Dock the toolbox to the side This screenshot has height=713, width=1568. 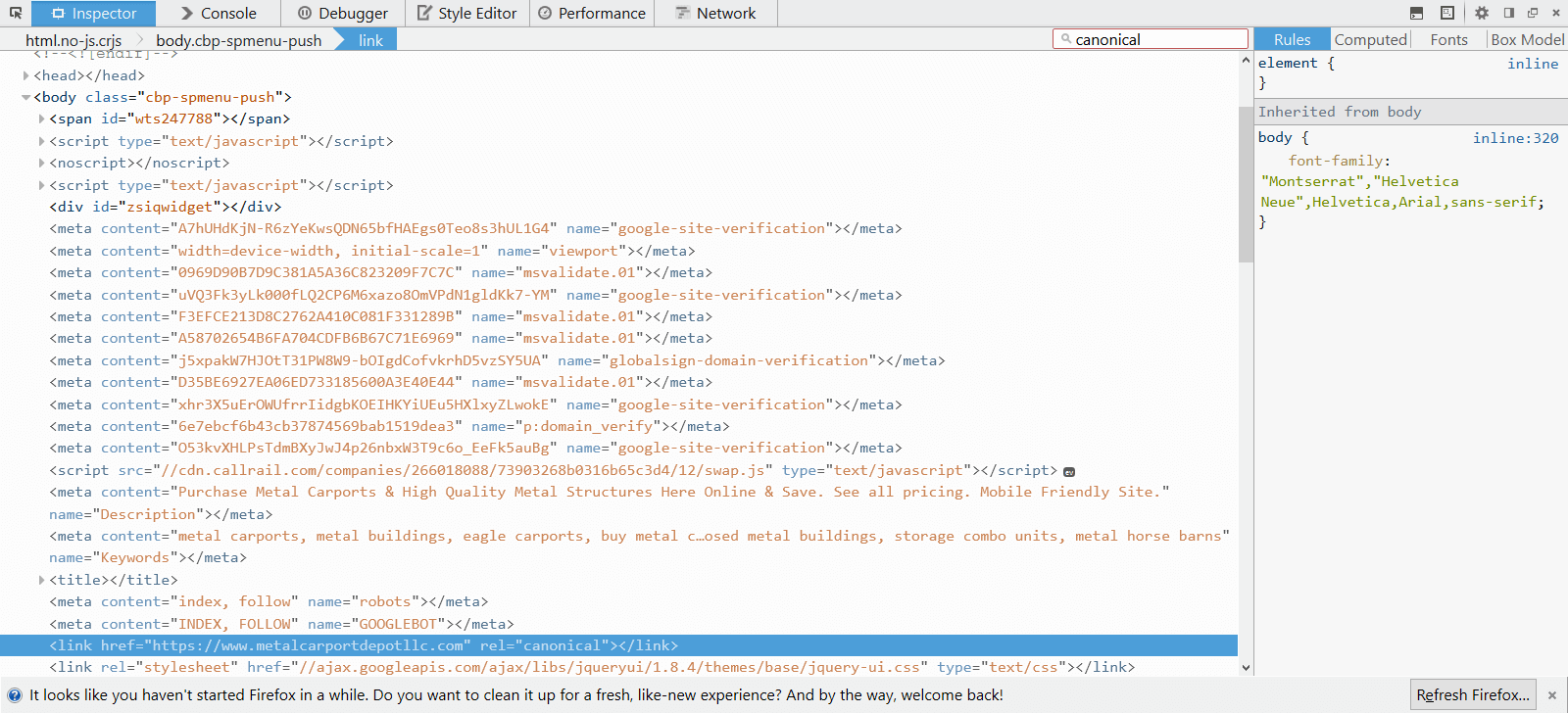(1509, 13)
